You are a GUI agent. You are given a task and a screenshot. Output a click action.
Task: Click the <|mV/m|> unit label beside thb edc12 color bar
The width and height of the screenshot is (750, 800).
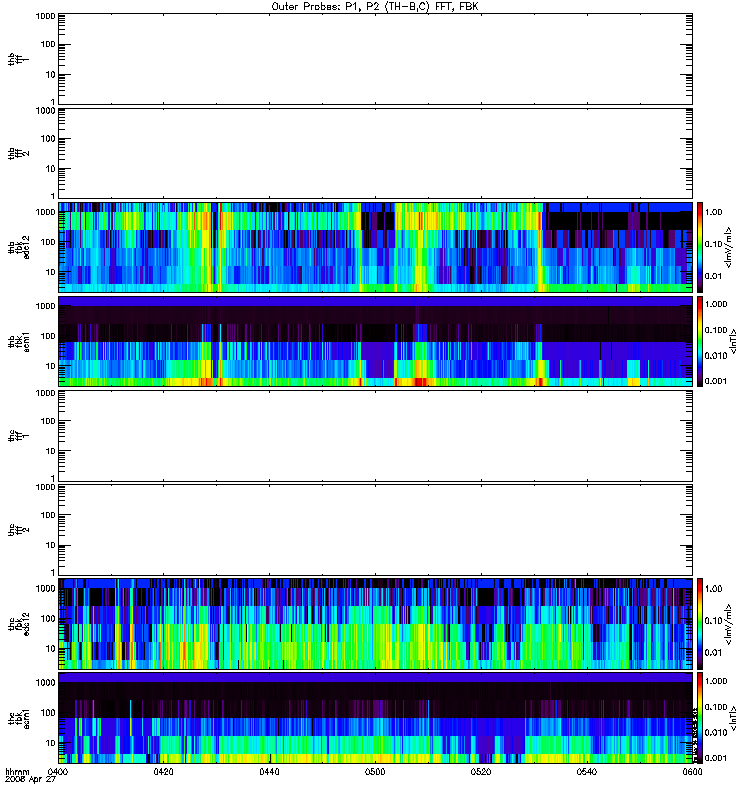coord(728,247)
